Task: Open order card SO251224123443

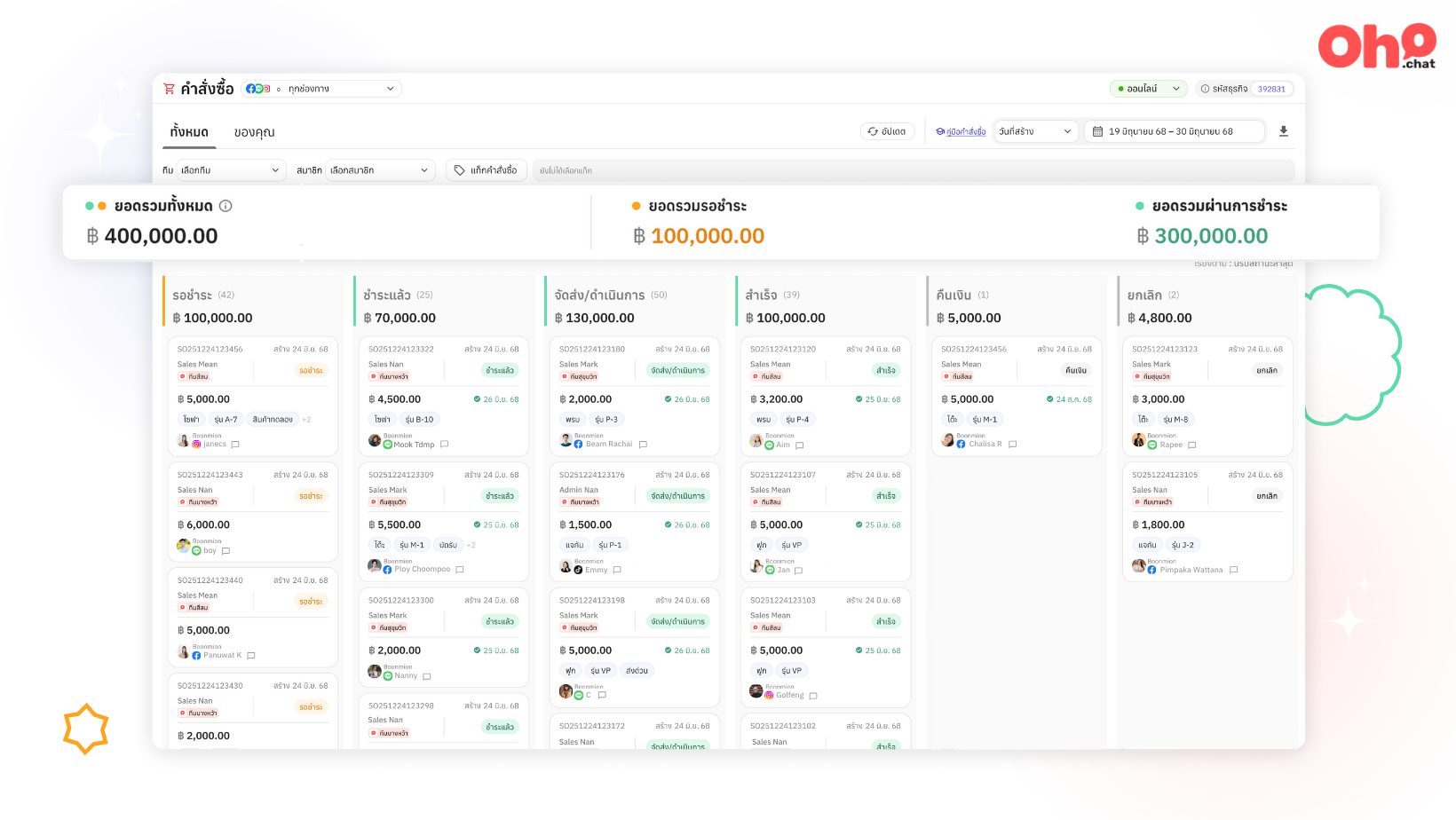Action: tap(253, 512)
